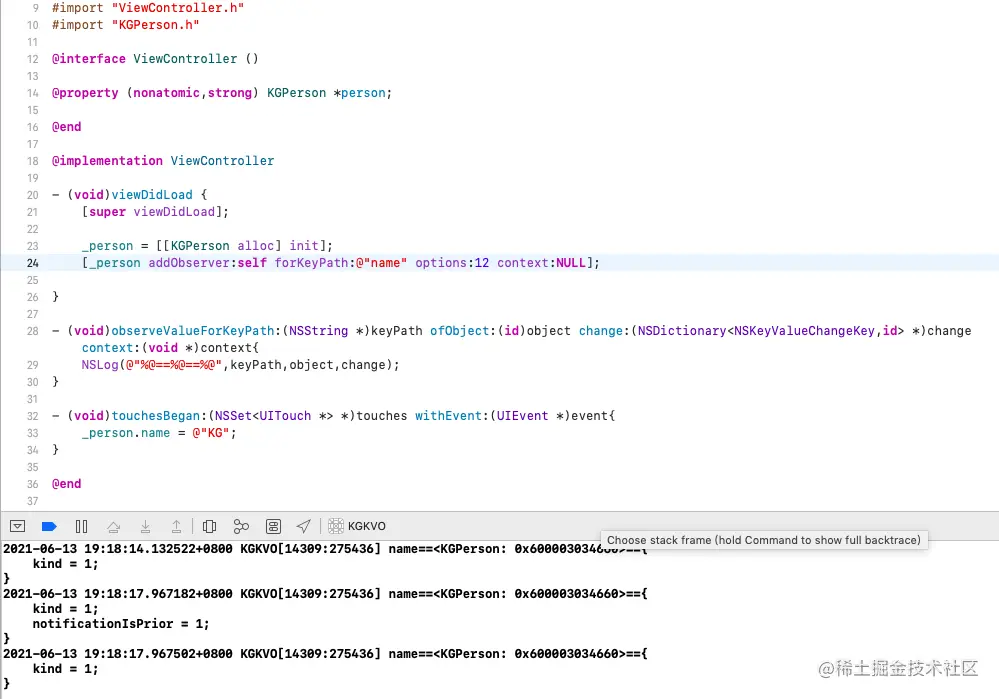Image resolution: width=999 pixels, height=699 pixels.
Task: Click "KGPerson.h" import string on line 10
Action: [155, 25]
